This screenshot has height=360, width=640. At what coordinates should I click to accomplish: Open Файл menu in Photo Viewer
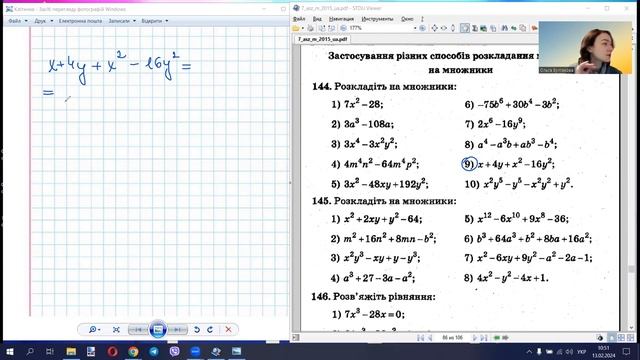point(18,21)
